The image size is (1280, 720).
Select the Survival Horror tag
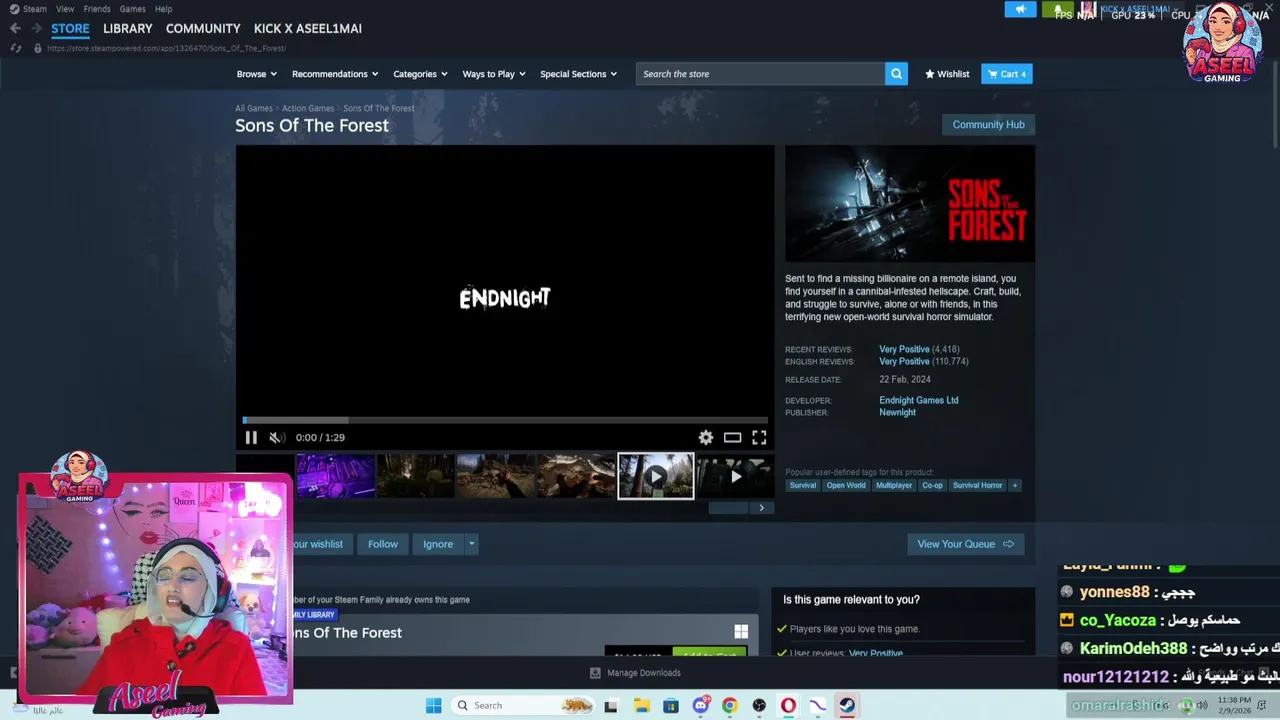977,485
